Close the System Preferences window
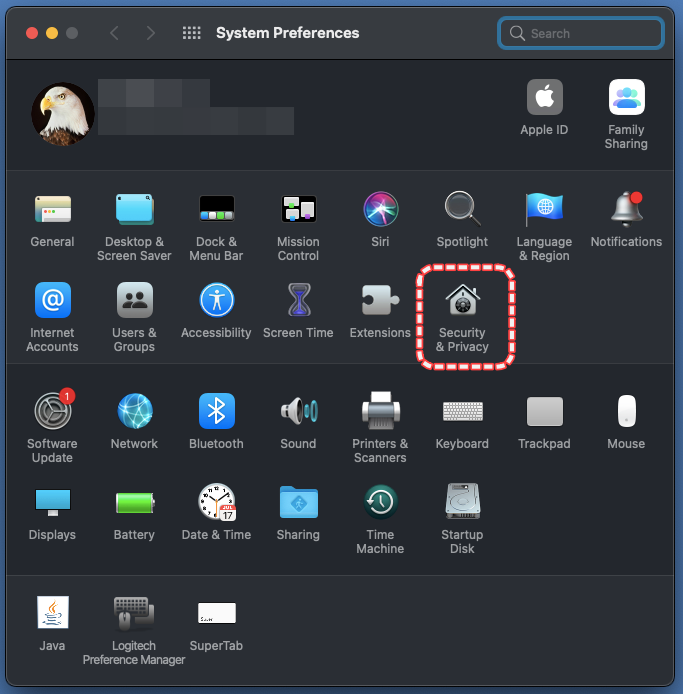 coord(32,33)
